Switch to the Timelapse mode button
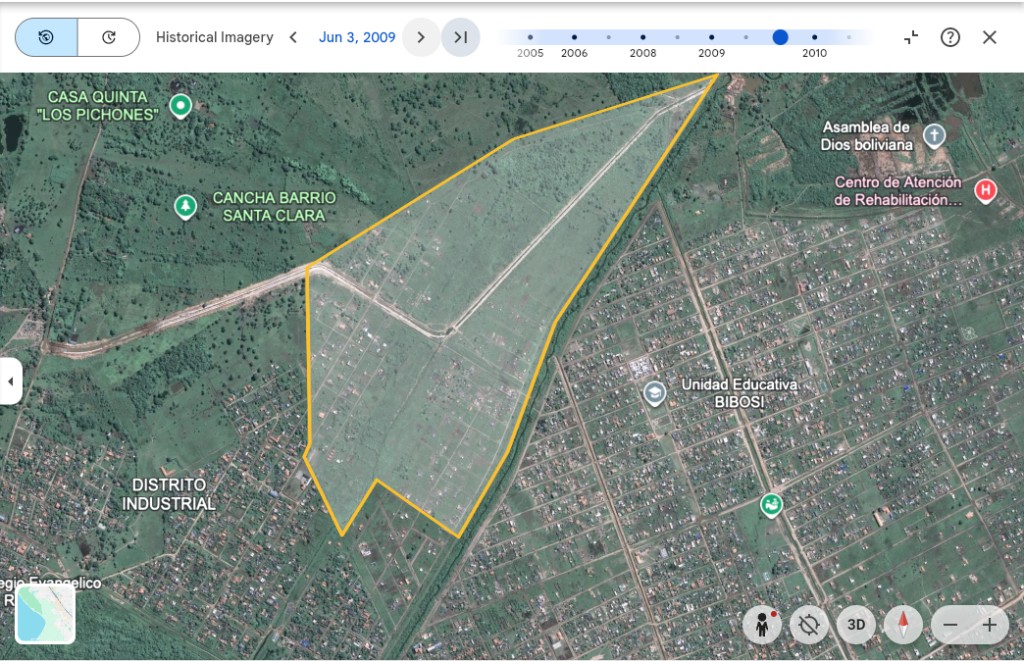 pyautogui.click(x=108, y=37)
